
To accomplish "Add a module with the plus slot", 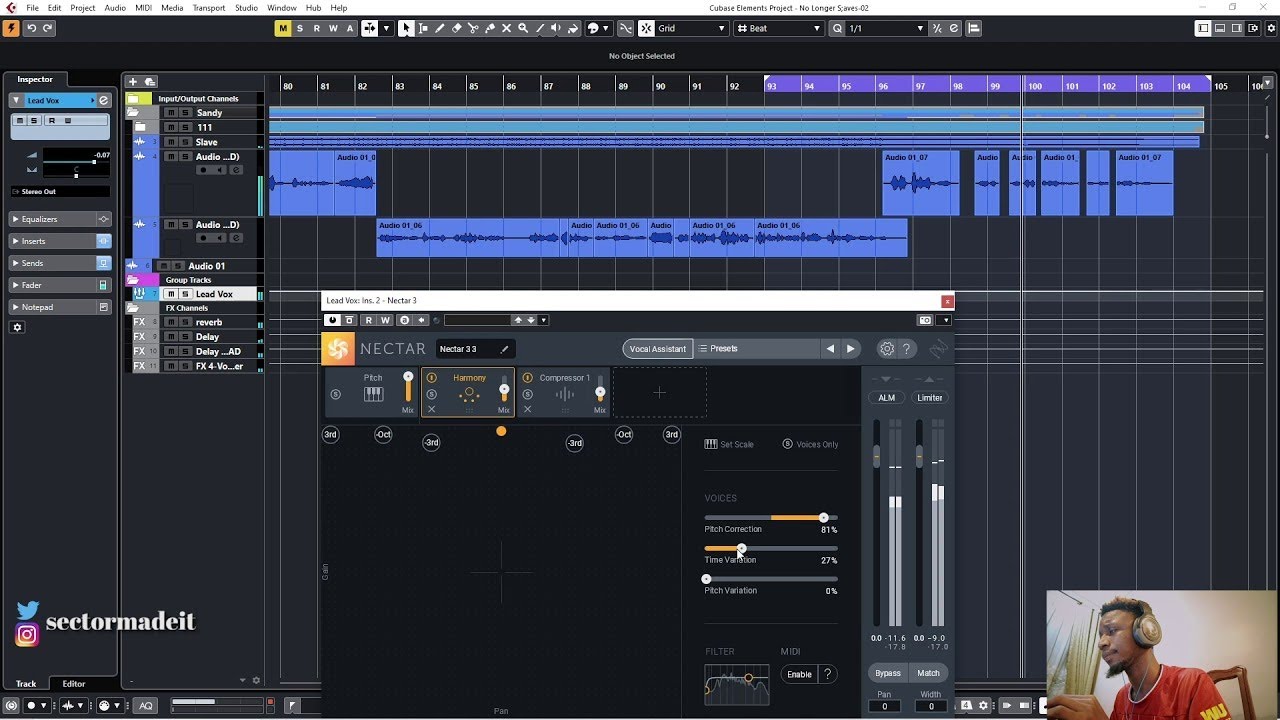I will 660,392.
